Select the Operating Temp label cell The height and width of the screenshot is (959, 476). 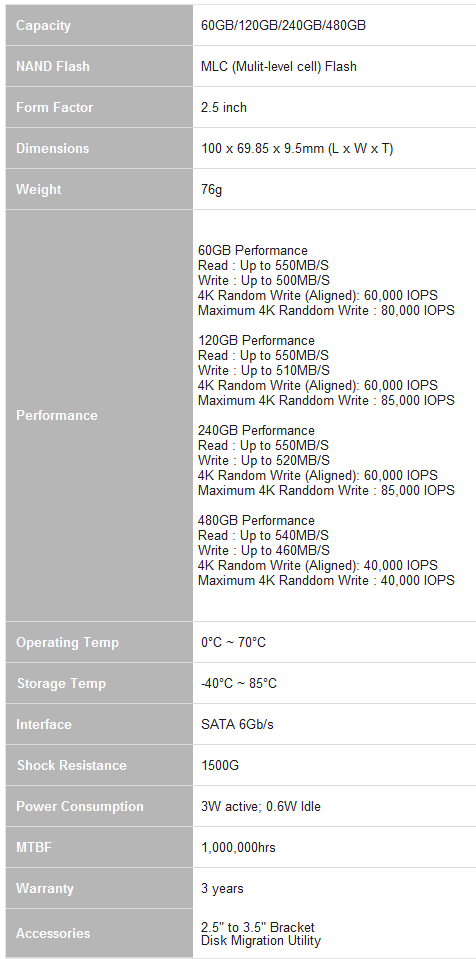click(x=99, y=642)
